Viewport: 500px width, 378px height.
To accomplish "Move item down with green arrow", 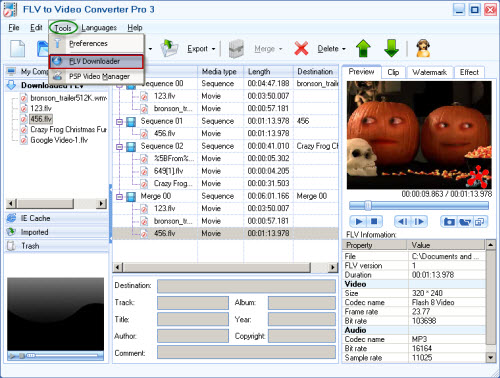I will pyautogui.click(x=391, y=48).
